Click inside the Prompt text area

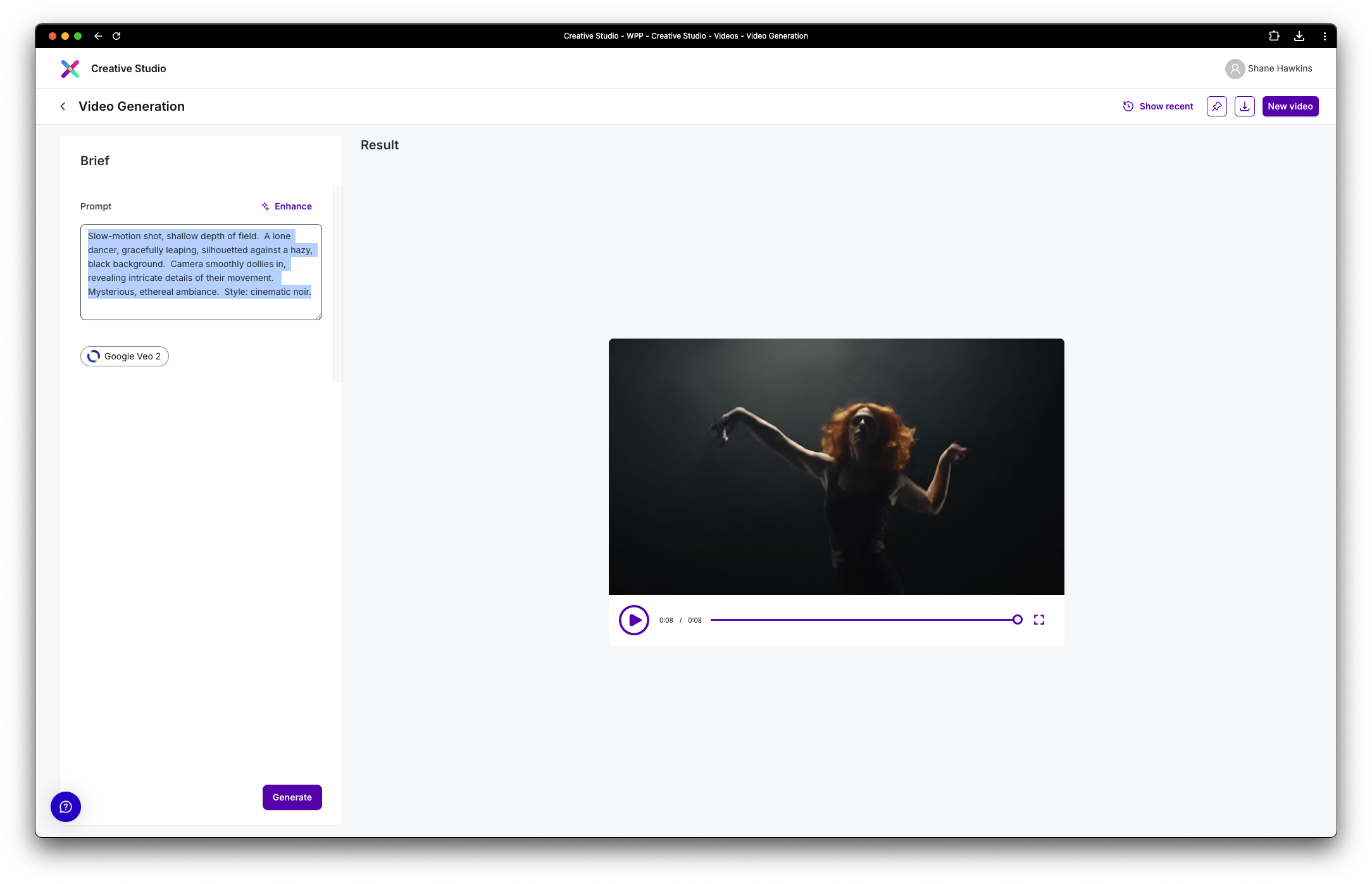(x=201, y=272)
